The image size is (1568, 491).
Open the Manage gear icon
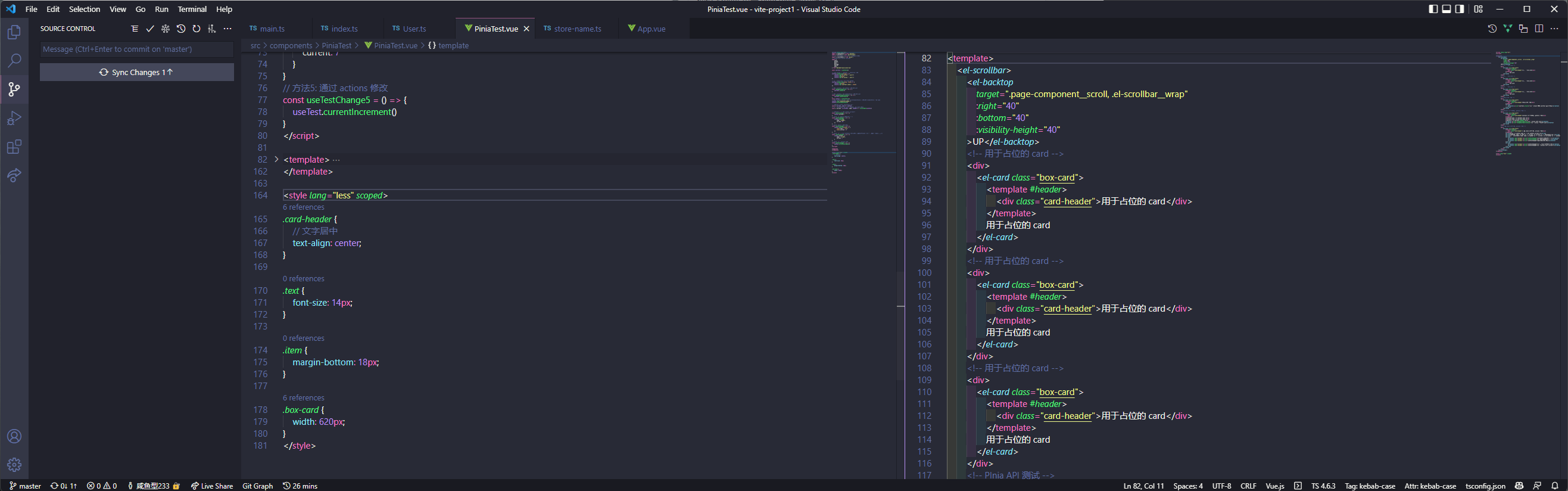pyautogui.click(x=14, y=465)
